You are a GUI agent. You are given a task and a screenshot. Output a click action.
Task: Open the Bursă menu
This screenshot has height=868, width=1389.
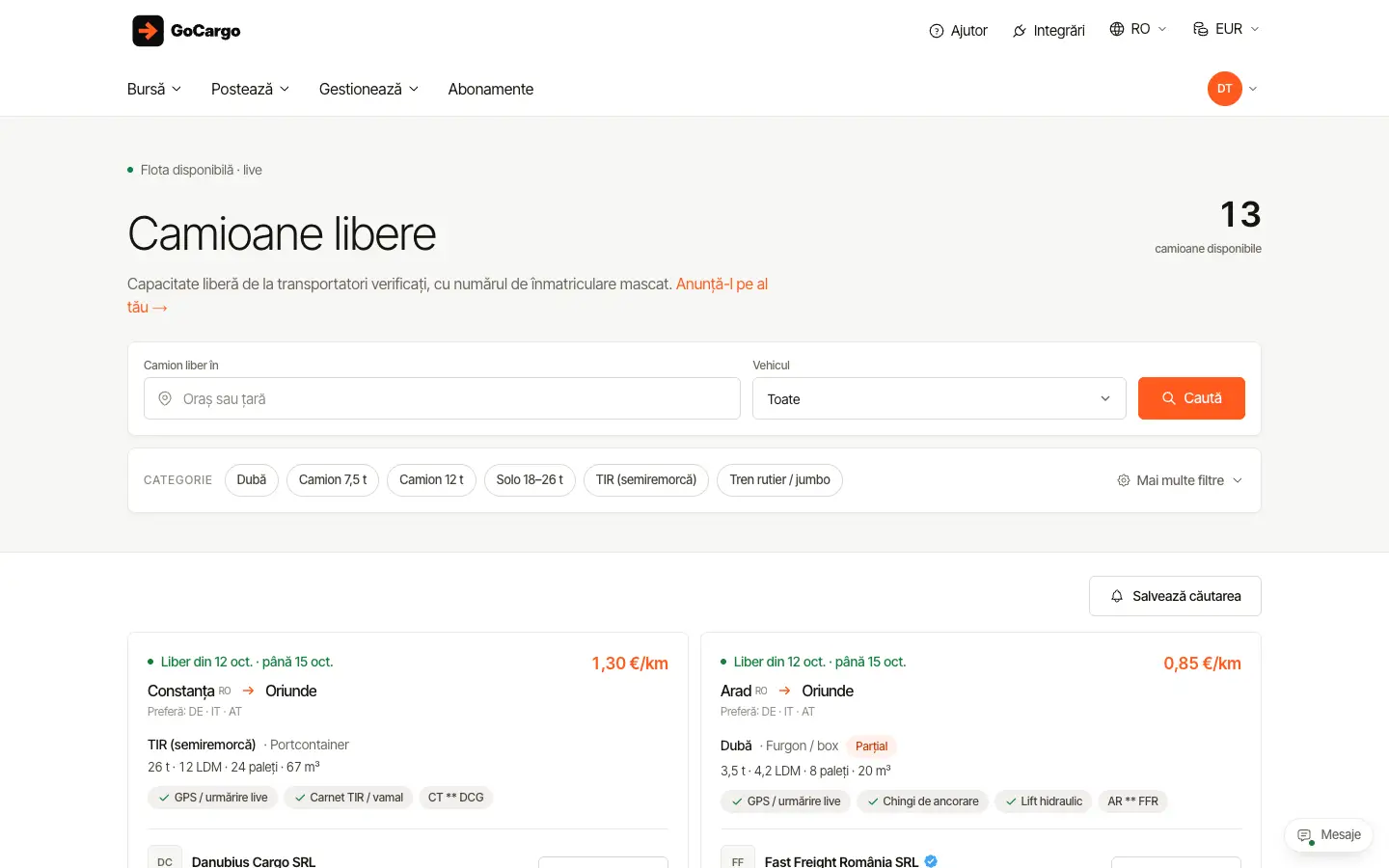[154, 89]
